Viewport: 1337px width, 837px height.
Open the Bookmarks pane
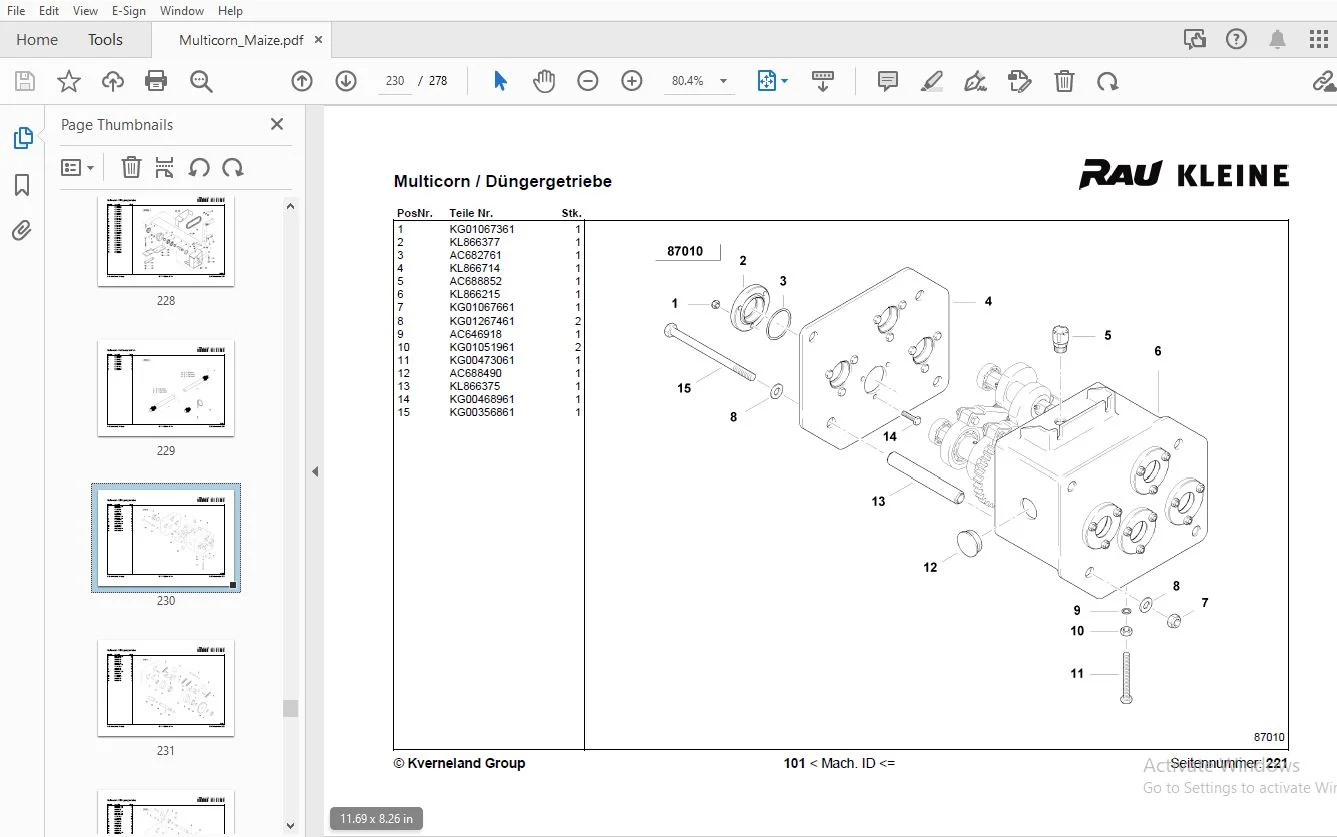22,185
